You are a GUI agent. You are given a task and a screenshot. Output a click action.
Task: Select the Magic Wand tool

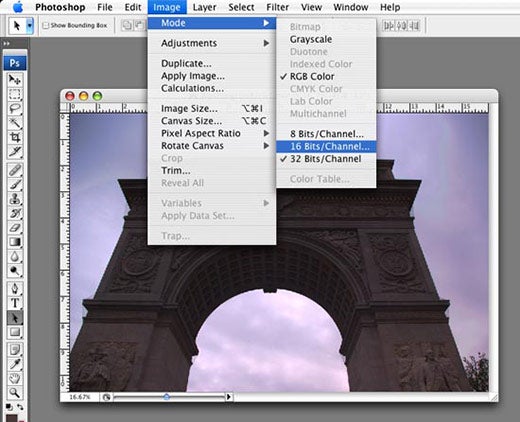(15, 123)
